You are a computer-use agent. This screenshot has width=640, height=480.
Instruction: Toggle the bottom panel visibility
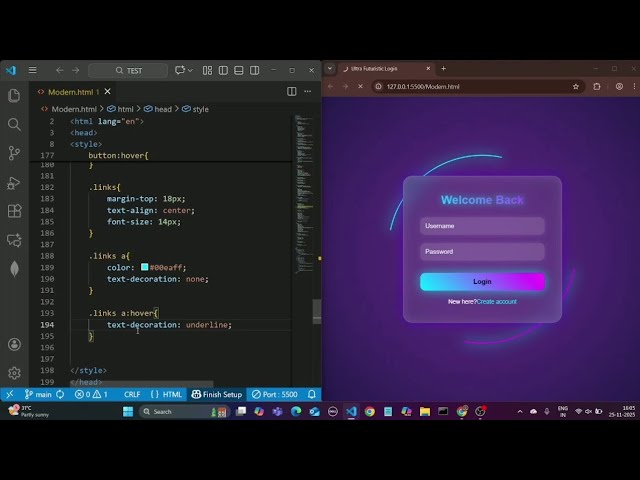coord(239,70)
